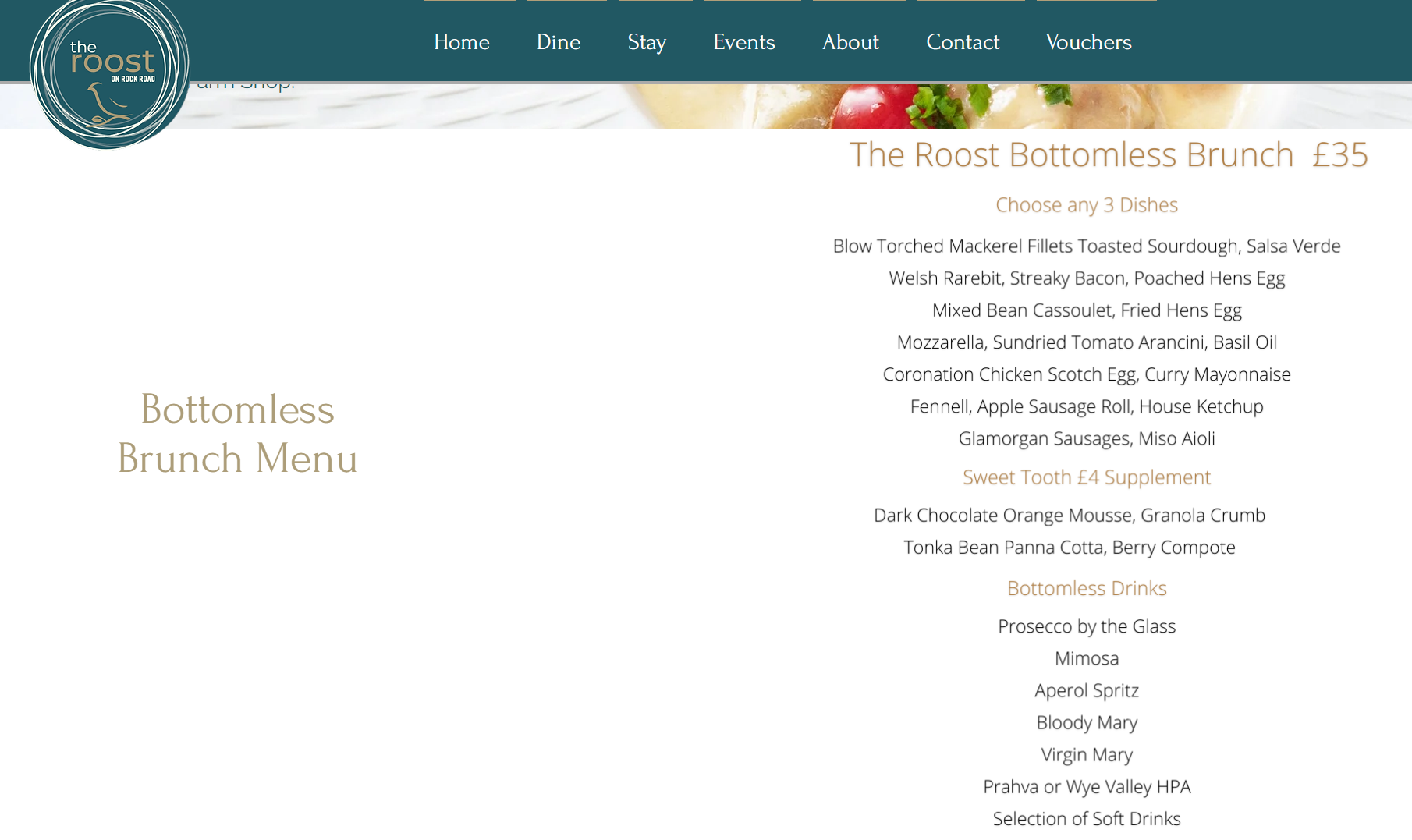Open the Dine menu item
This screenshot has width=1412, height=840.
[x=559, y=42]
